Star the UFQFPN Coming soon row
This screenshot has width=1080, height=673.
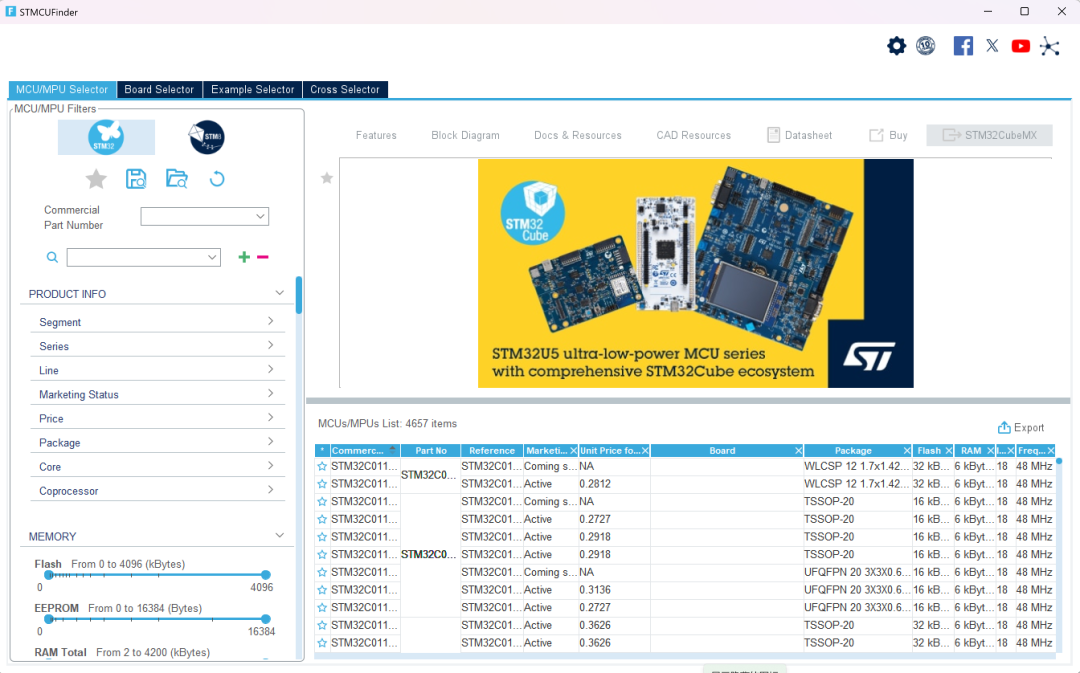coord(322,572)
